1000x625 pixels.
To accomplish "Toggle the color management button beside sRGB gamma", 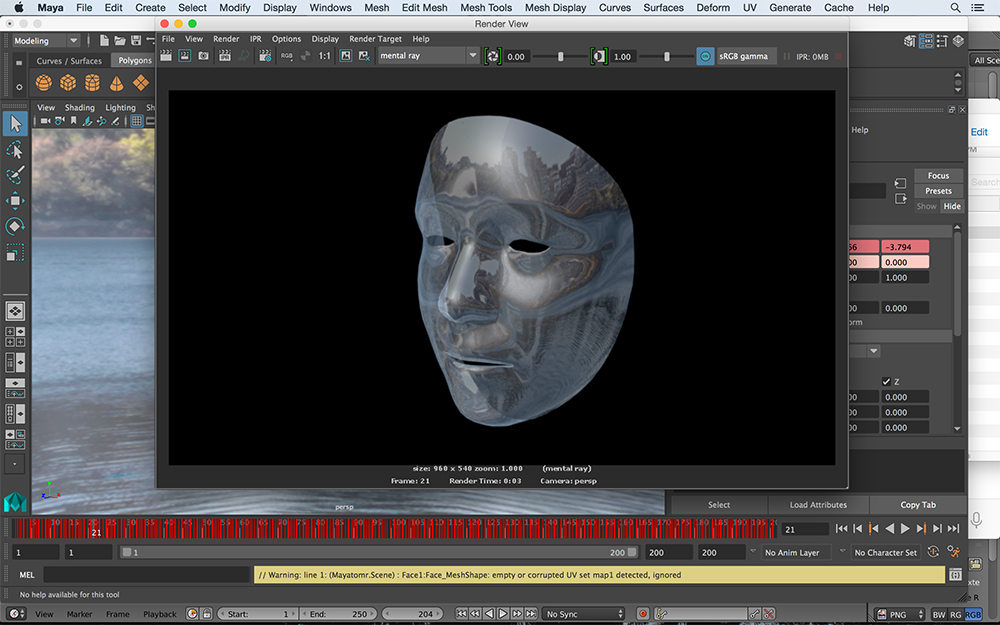I will point(705,56).
